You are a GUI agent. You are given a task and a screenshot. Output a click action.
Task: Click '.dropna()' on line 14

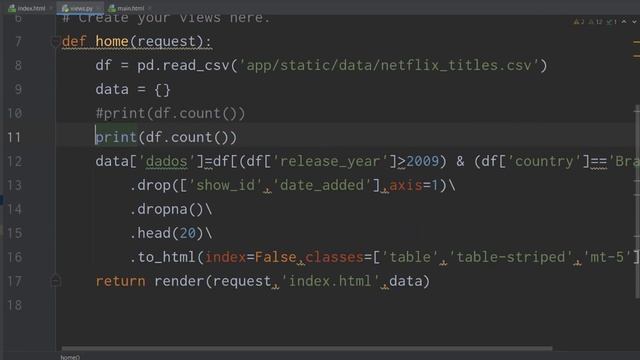pos(166,209)
